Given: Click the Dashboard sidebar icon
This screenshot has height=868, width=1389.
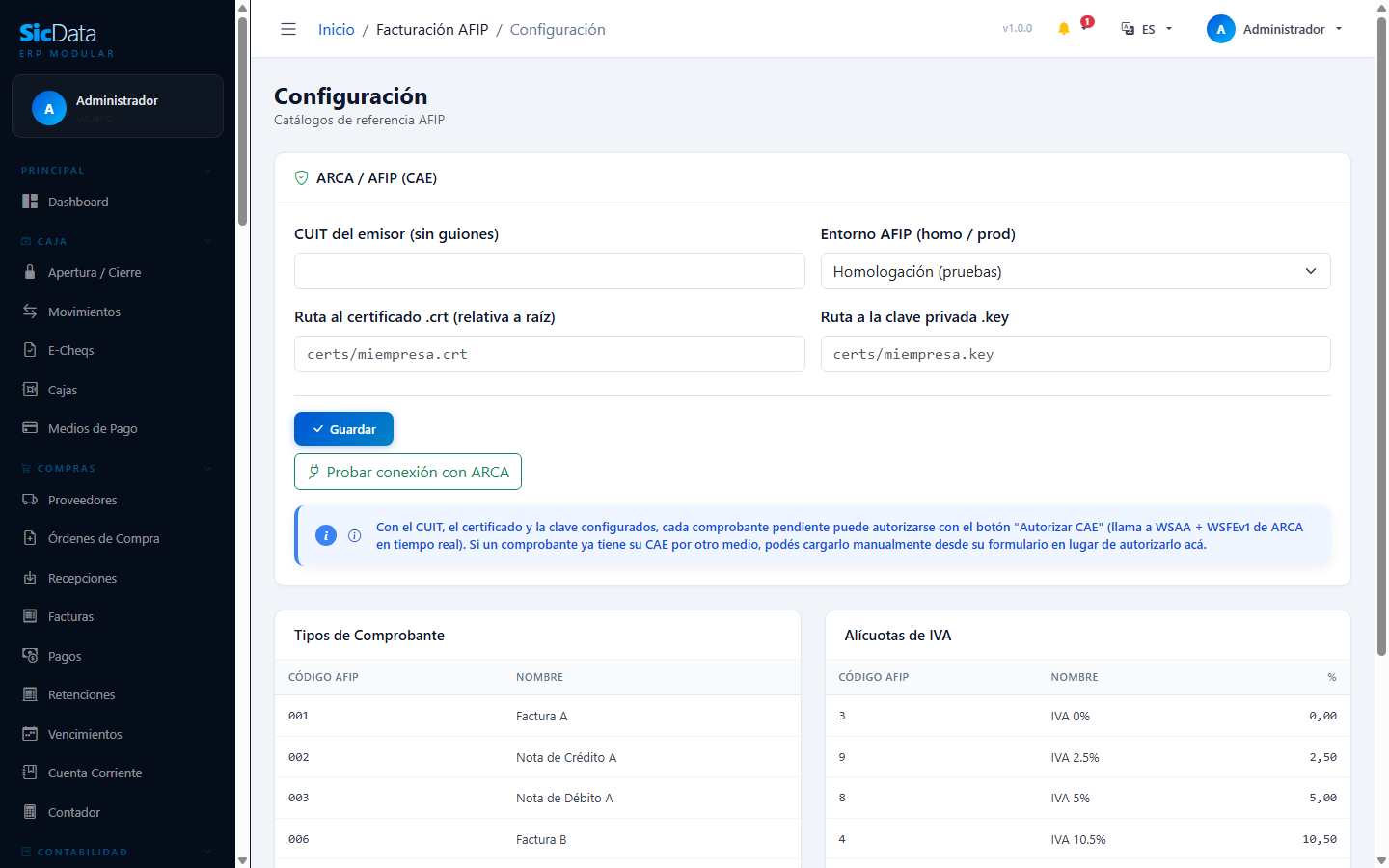Looking at the screenshot, I should coord(30,202).
